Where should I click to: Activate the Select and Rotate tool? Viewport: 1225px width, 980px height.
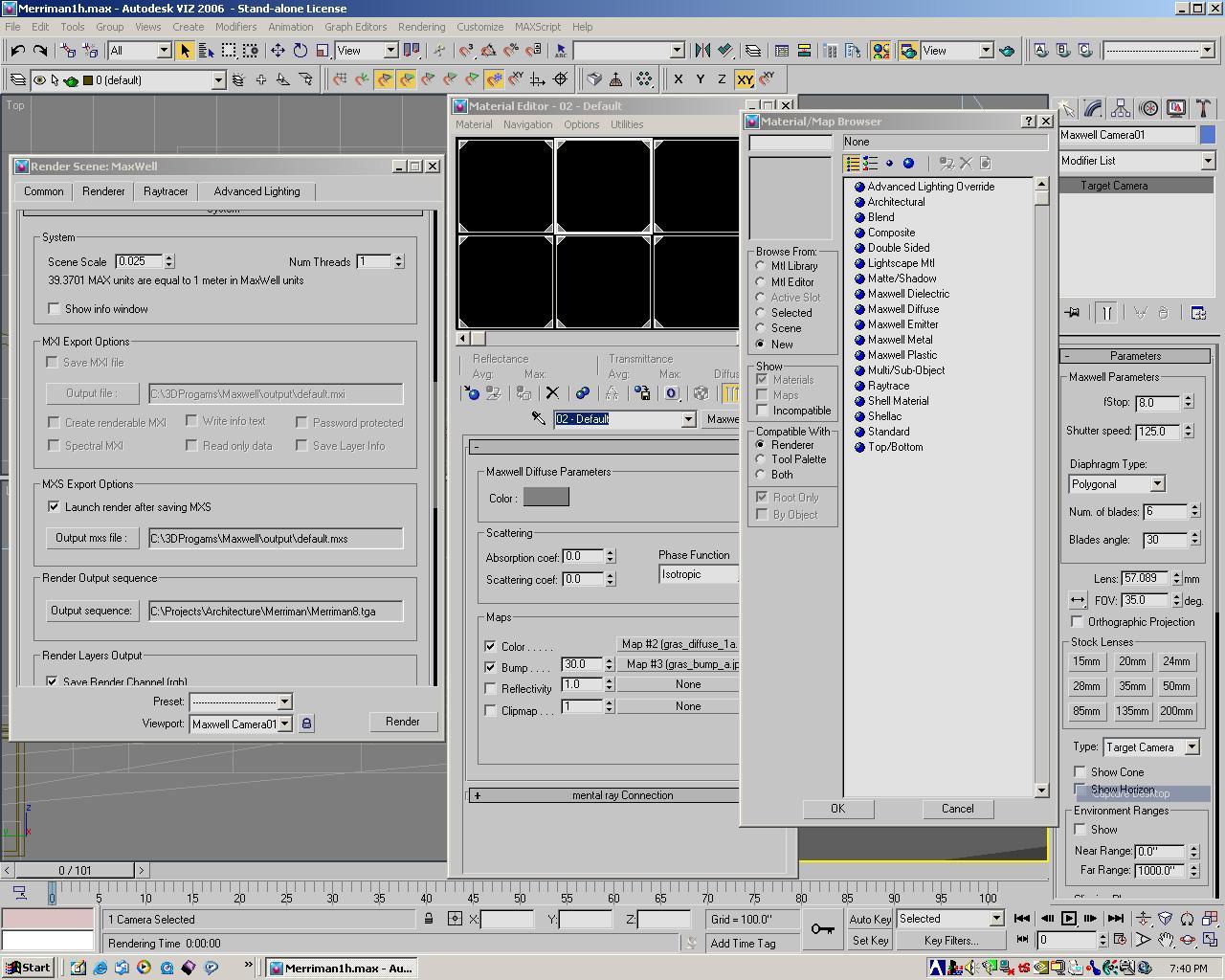[x=300, y=52]
